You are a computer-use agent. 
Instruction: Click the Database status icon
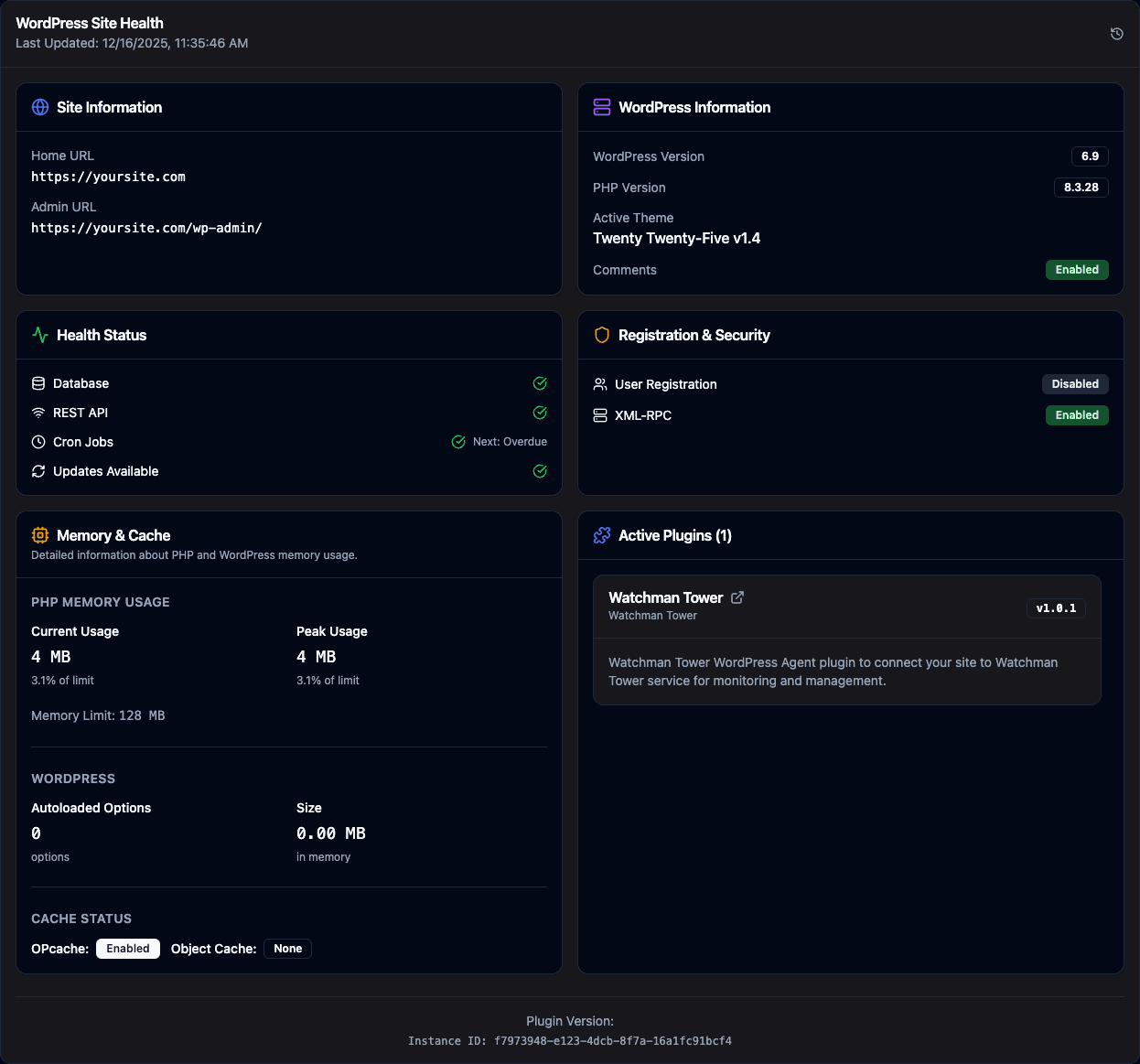pos(540,383)
